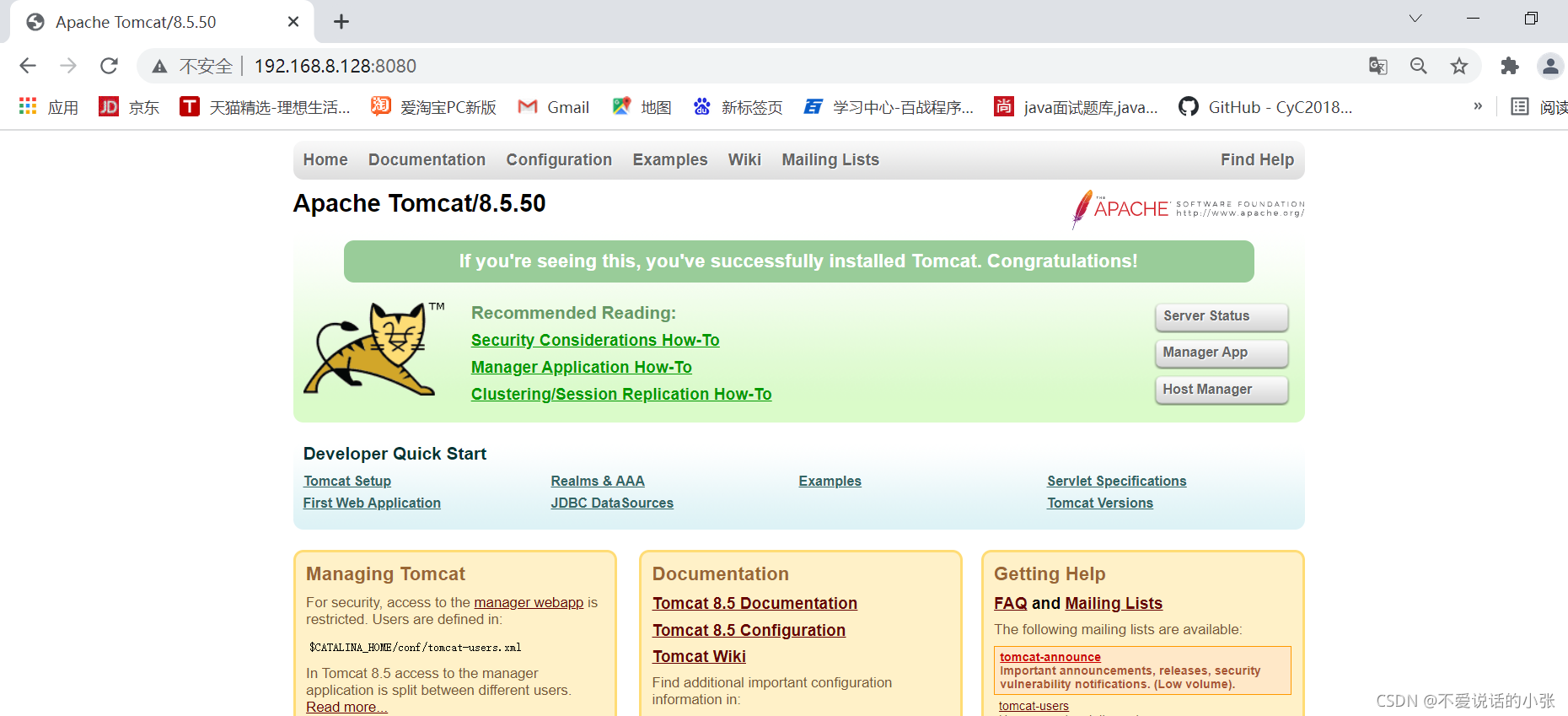This screenshot has width=1568, height=716.
Task: Expand the tab search chevron
Action: tap(1415, 19)
